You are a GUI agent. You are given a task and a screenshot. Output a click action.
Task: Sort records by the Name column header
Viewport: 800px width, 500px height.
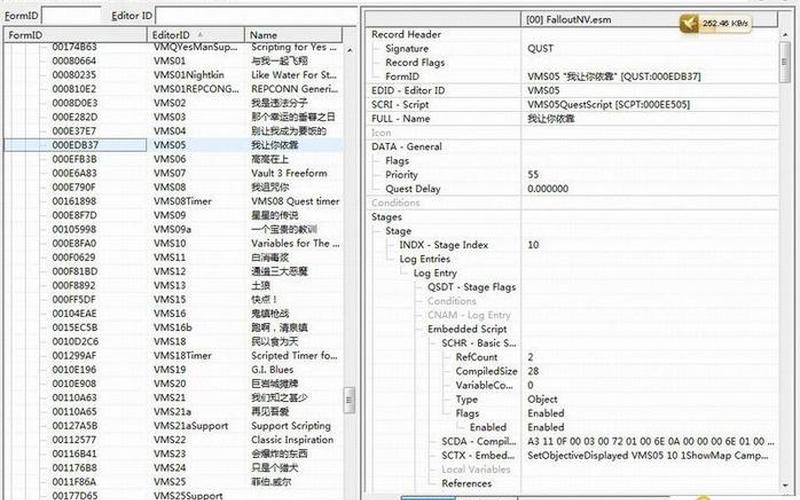[x=290, y=35]
